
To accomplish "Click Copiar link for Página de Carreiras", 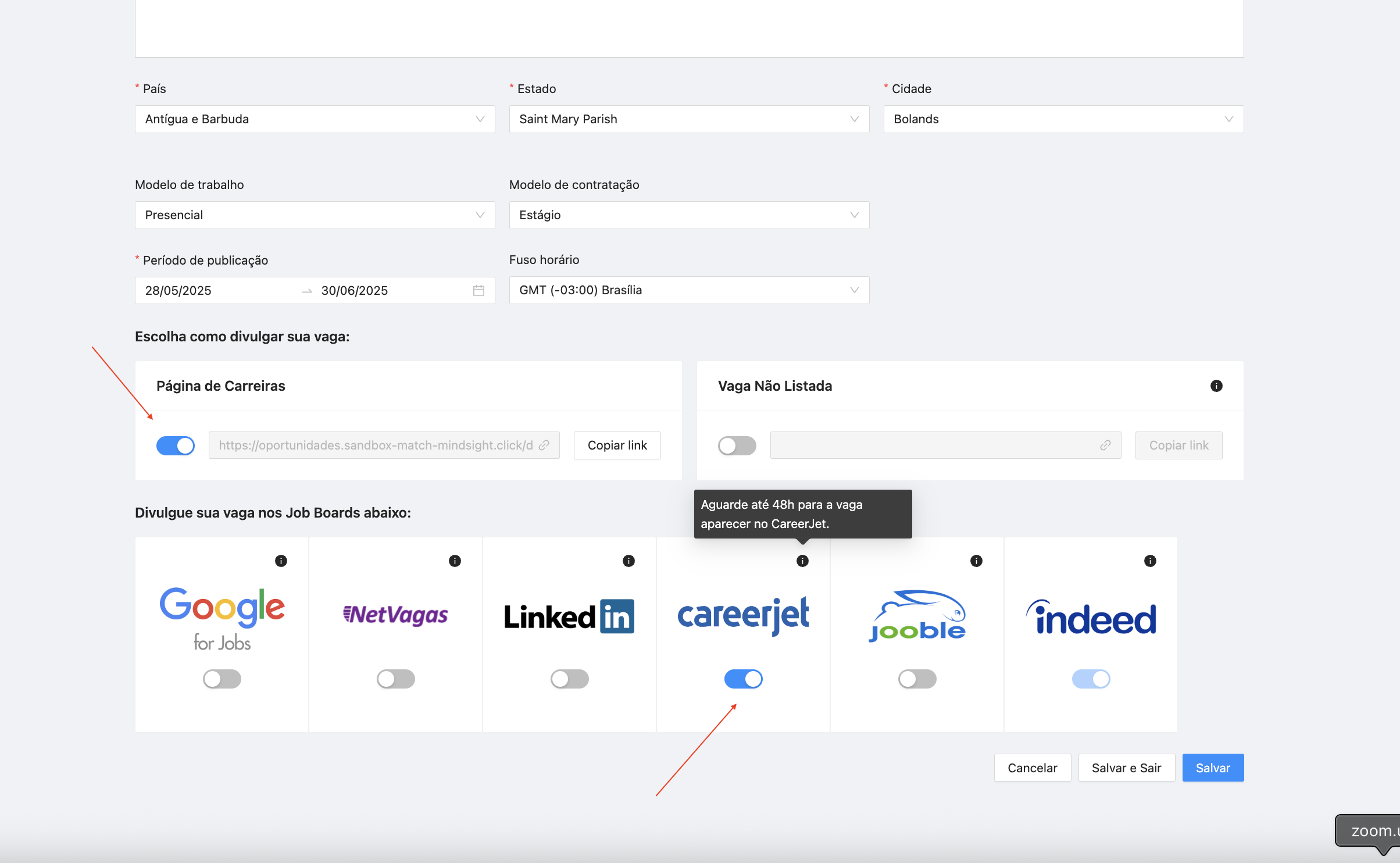I will (617, 445).
